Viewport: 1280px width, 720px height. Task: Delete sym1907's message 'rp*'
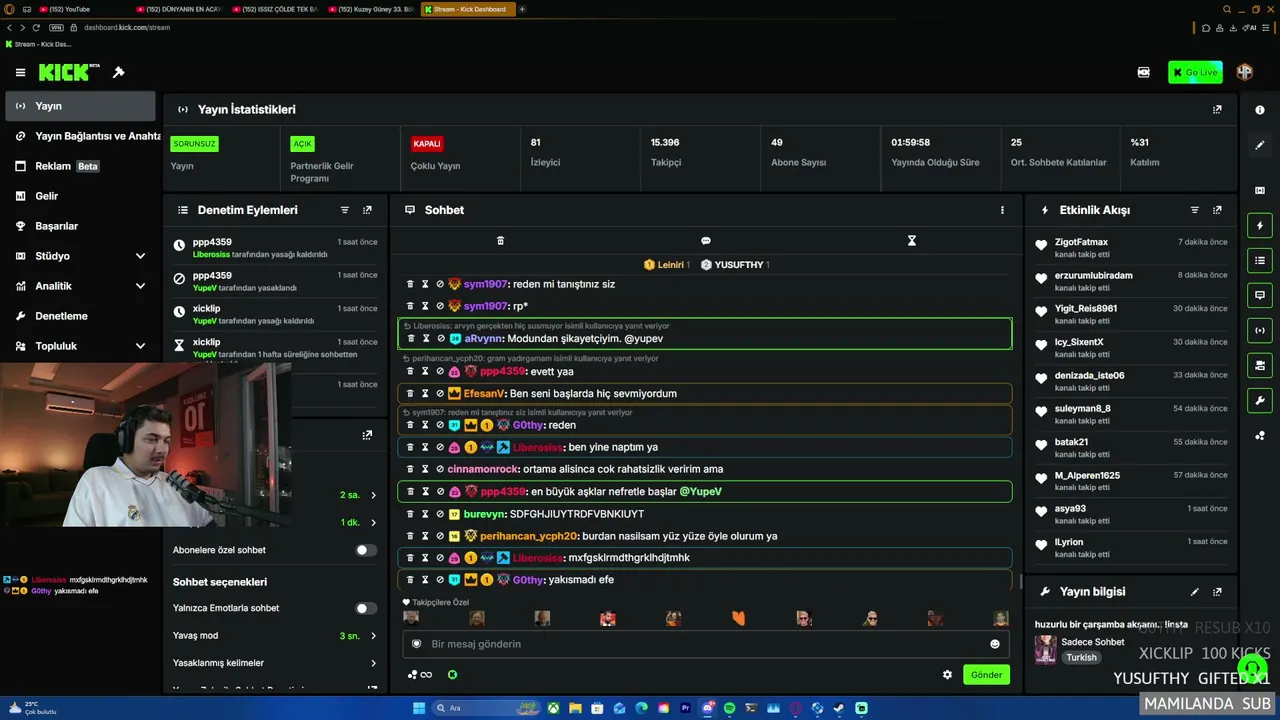[410, 306]
